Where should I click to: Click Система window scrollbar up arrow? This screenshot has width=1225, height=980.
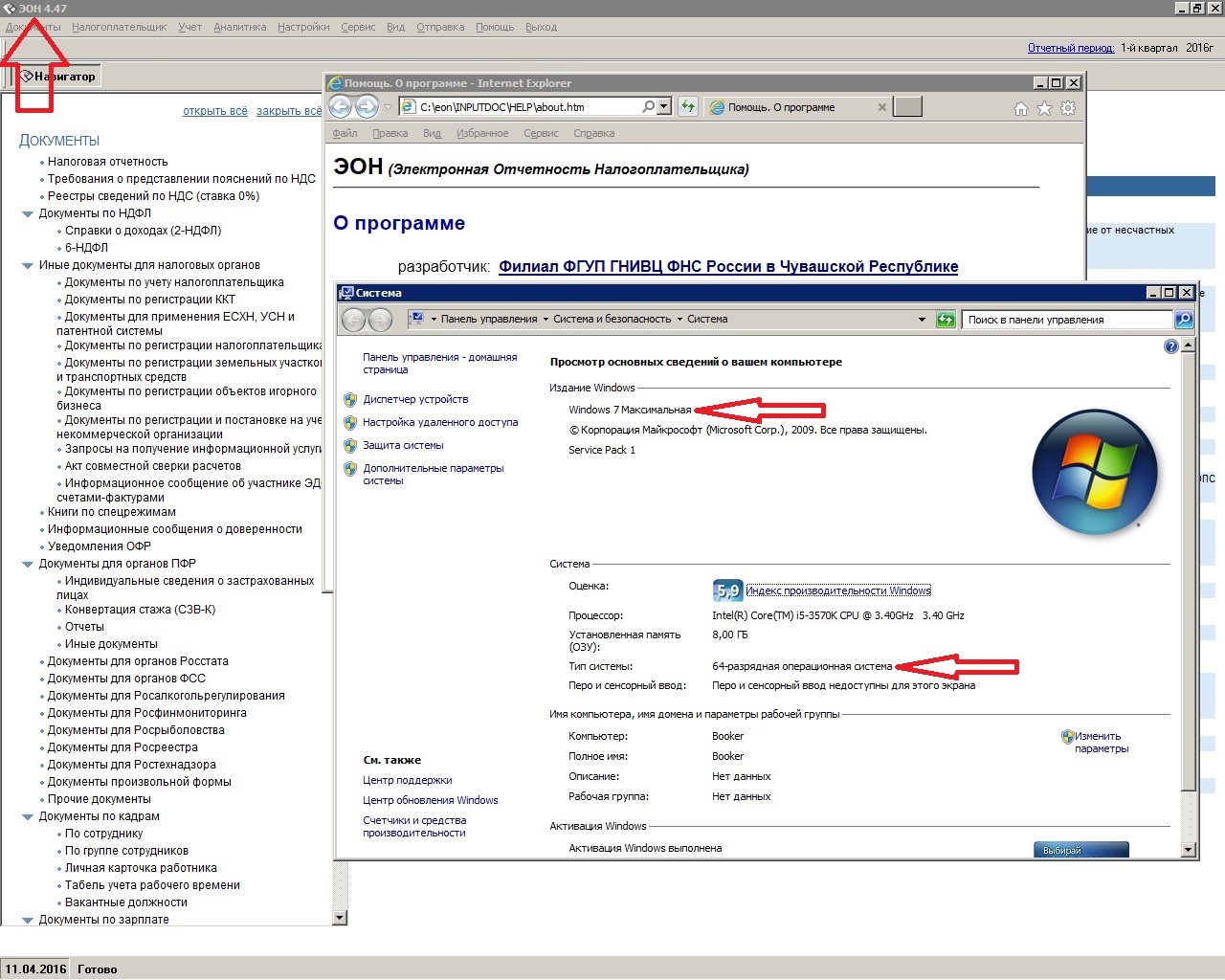1189,345
